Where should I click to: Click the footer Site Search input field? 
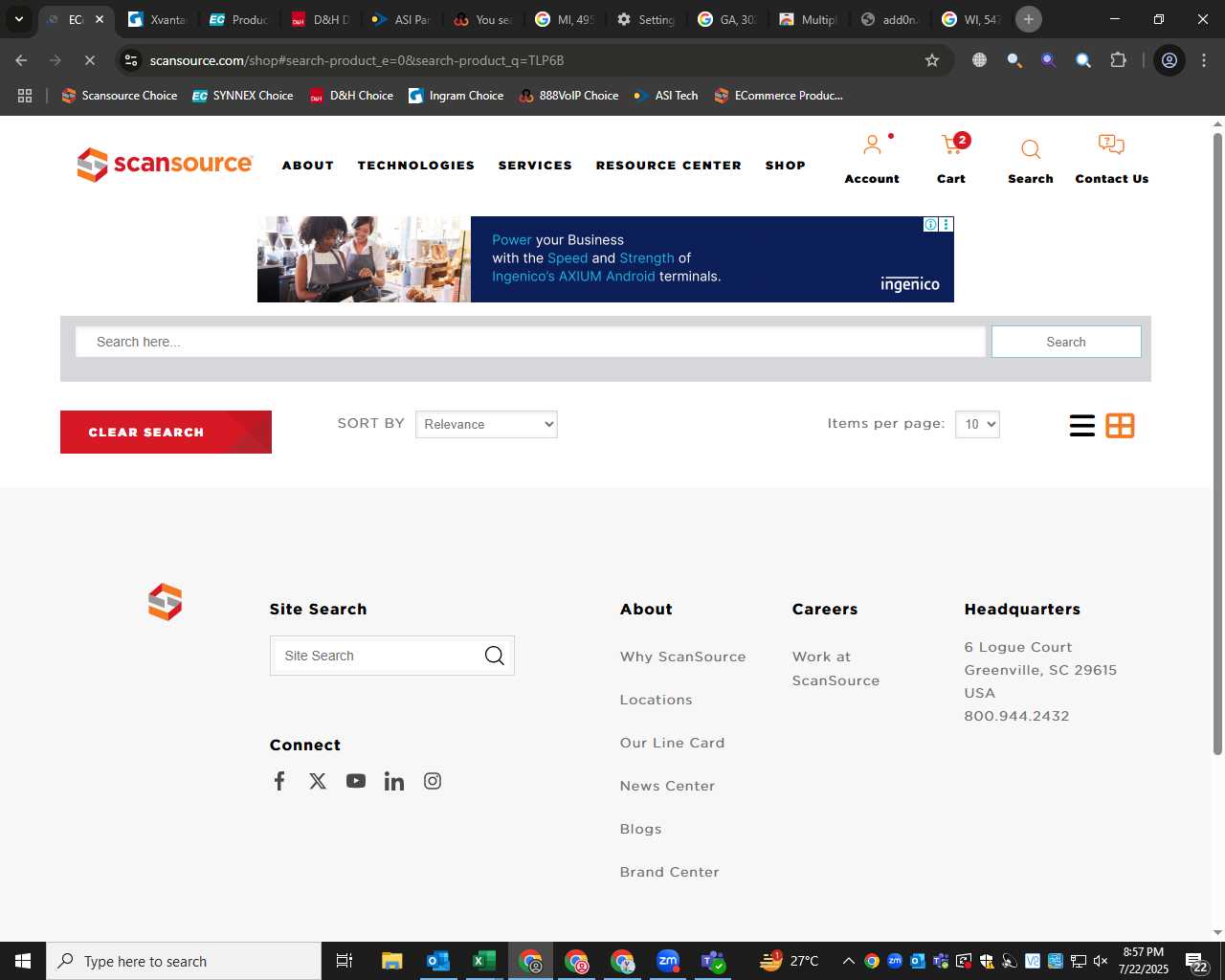(x=378, y=656)
